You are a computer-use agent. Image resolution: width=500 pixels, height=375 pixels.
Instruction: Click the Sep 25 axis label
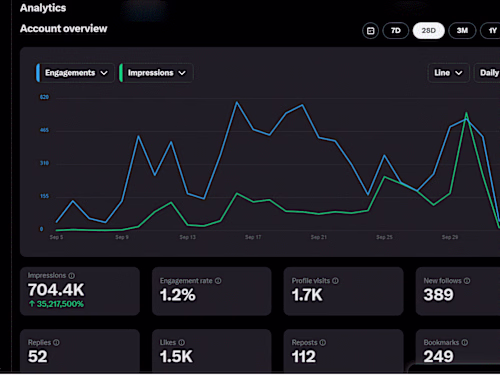384,237
